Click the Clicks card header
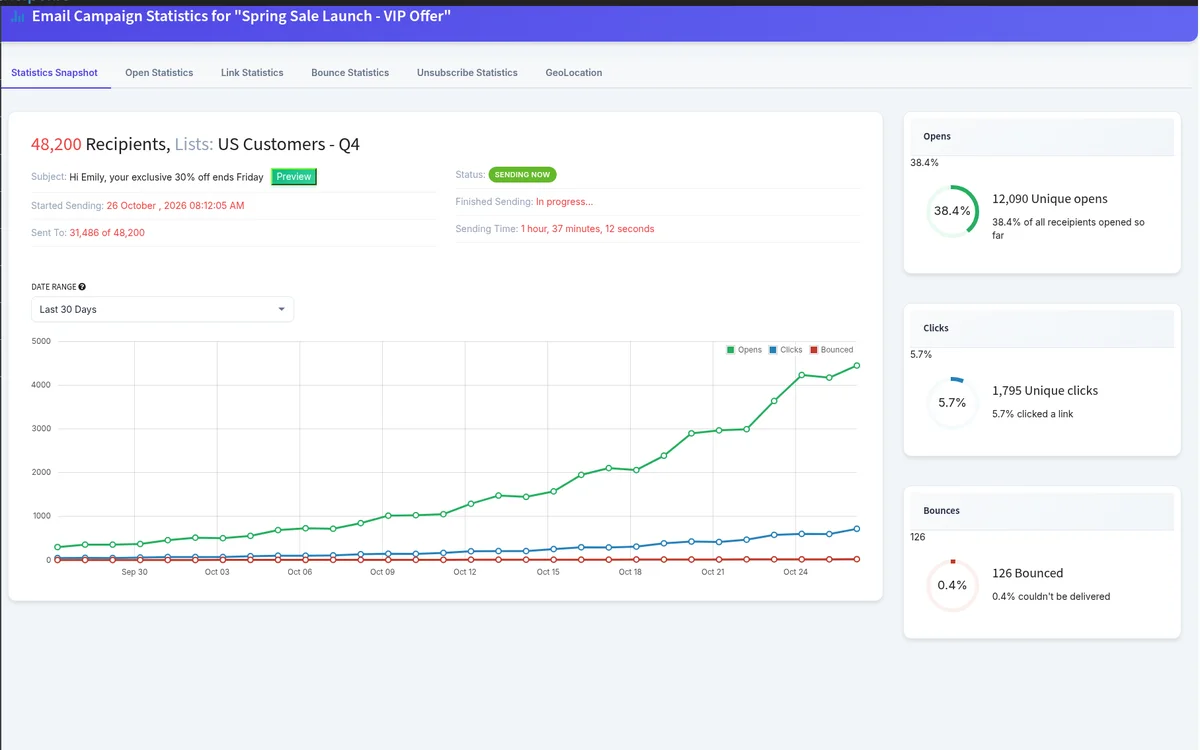The image size is (1200, 750). coord(1040,328)
